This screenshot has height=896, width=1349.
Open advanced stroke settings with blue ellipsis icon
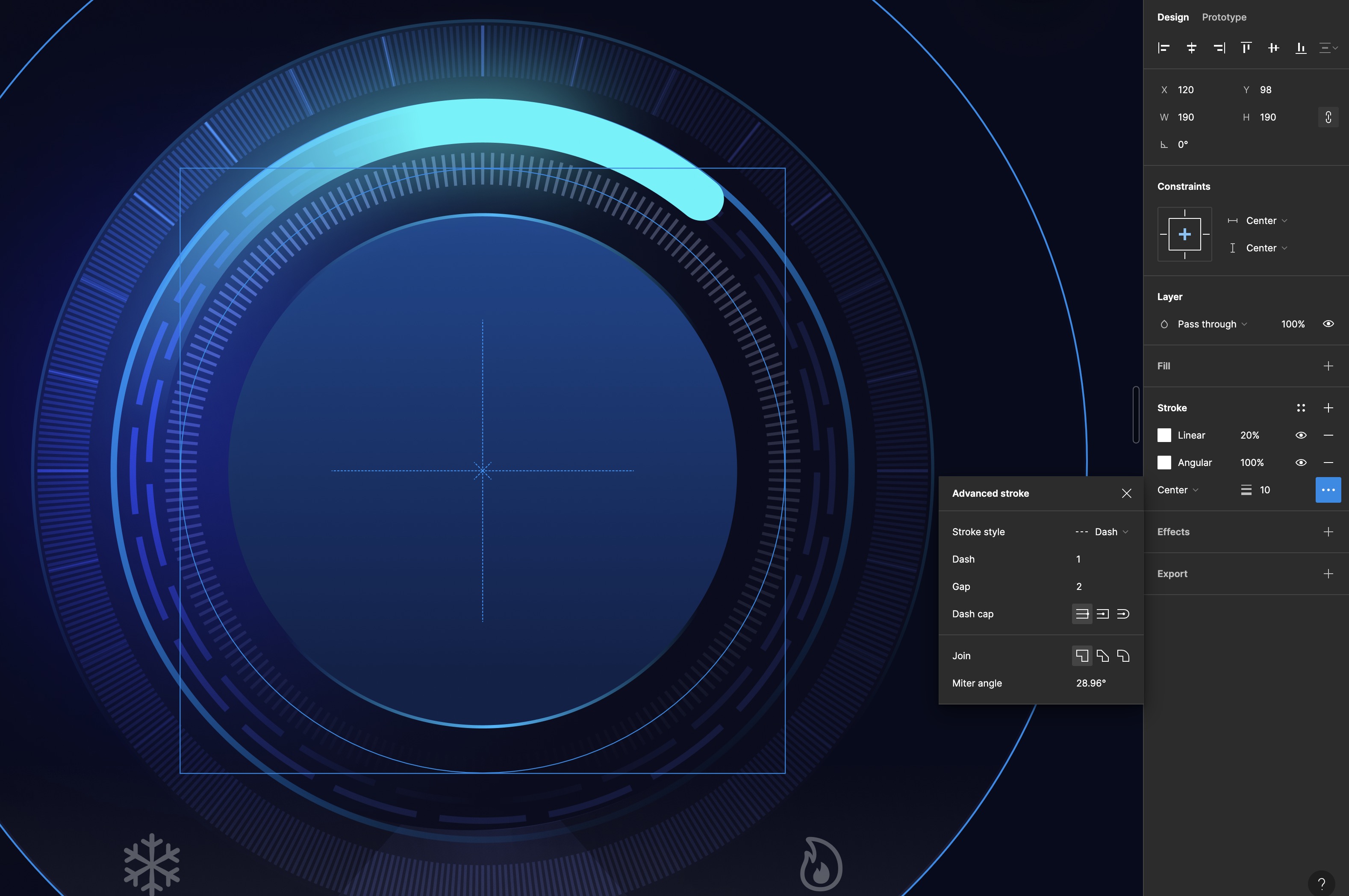pyautogui.click(x=1328, y=490)
